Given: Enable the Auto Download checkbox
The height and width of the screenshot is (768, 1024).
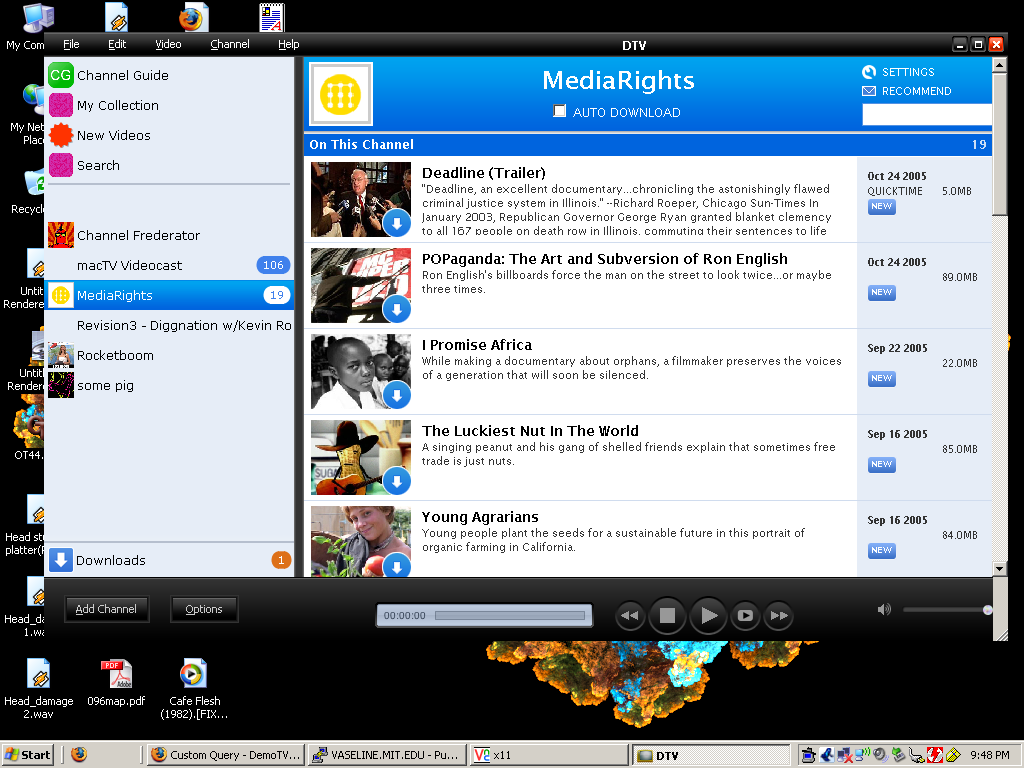Looking at the screenshot, I should [x=560, y=112].
